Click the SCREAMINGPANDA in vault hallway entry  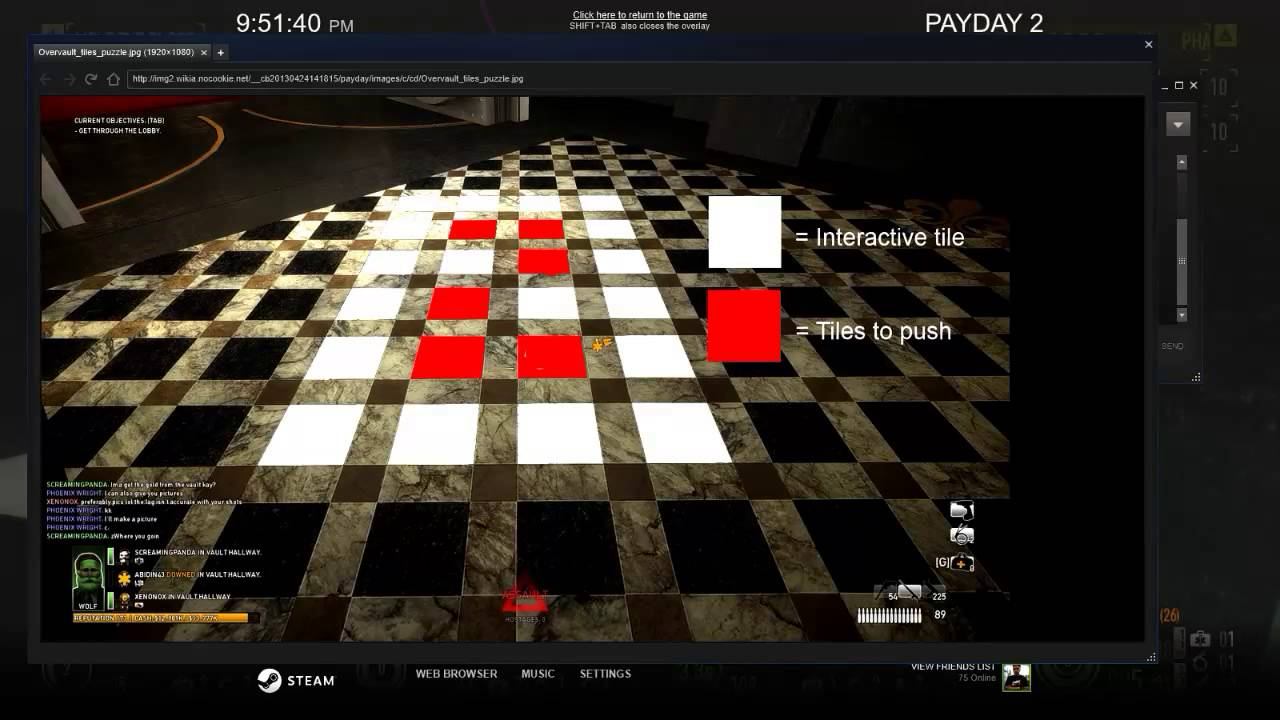pos(198,553)
